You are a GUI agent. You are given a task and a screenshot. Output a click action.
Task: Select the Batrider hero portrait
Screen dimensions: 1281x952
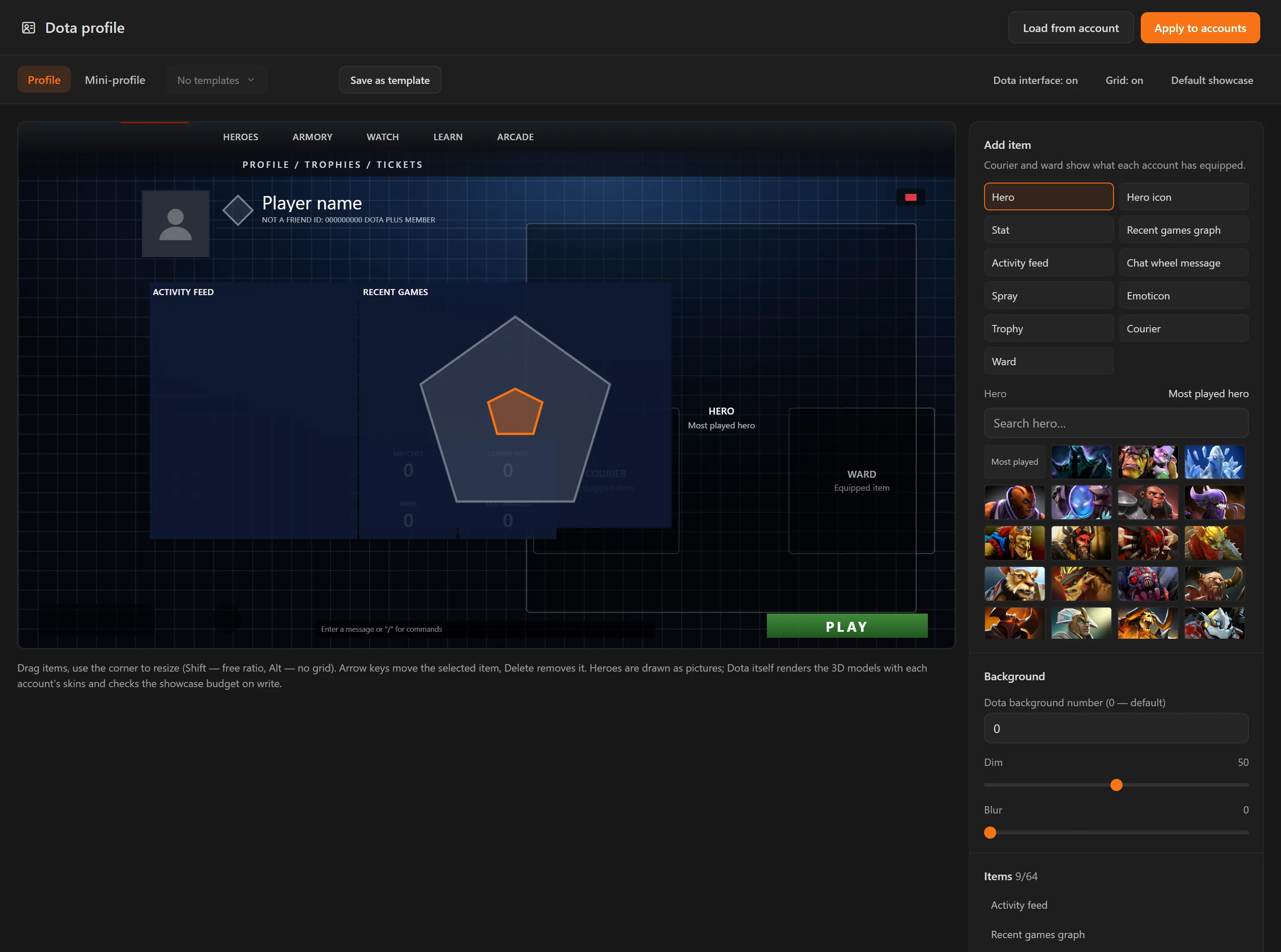pyautogui.click(x=1014, y=543)
